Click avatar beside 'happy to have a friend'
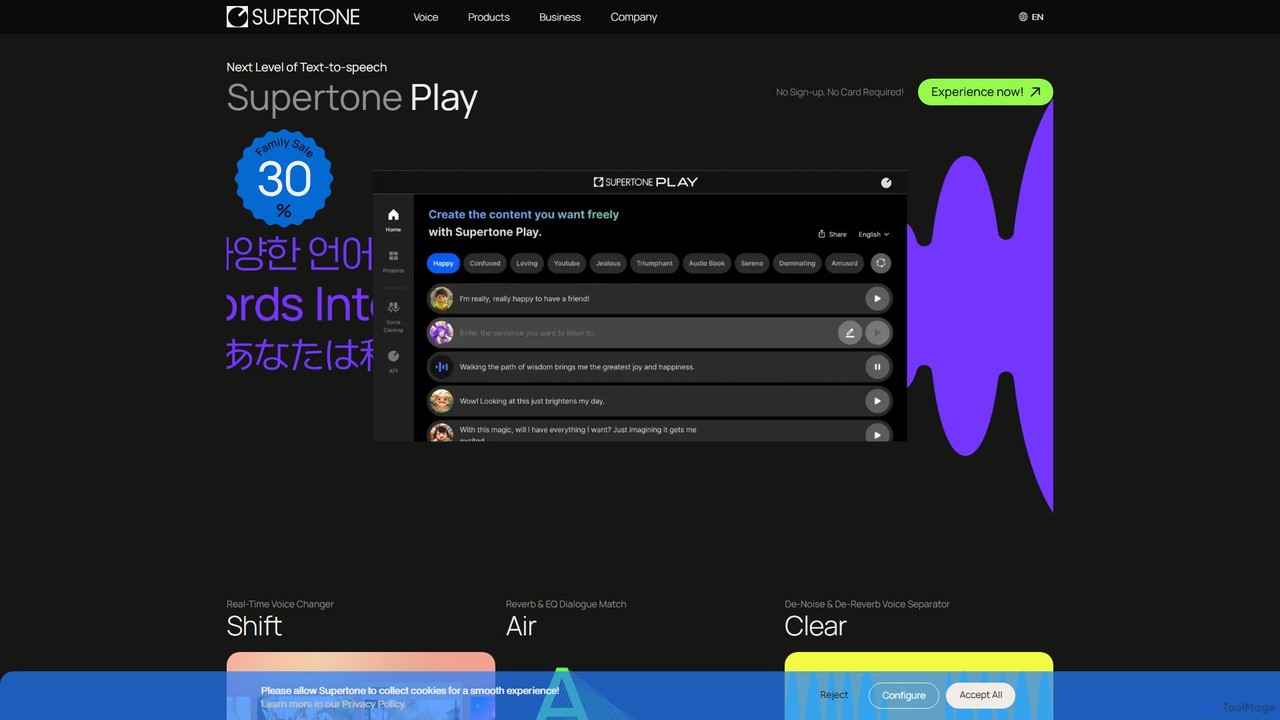This screenshot has height=720, width=1280. click(x=441, y=298)
